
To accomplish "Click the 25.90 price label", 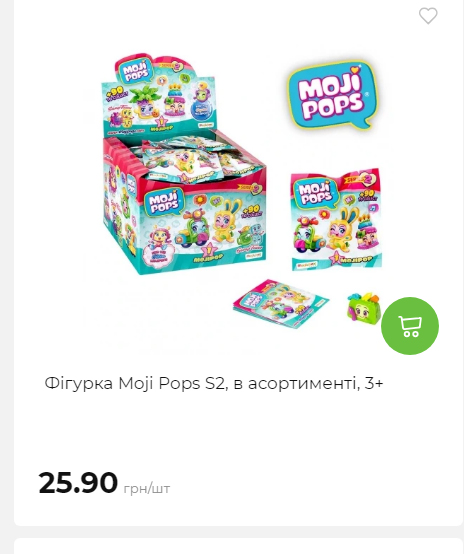I will (78, 483).
